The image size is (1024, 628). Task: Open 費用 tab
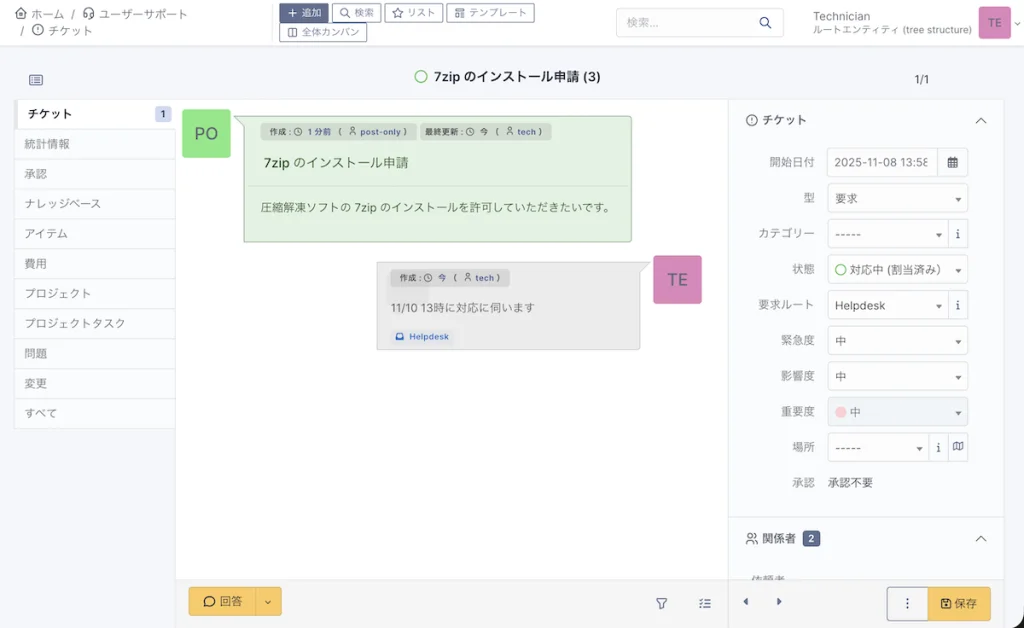(x=94, y=264)
